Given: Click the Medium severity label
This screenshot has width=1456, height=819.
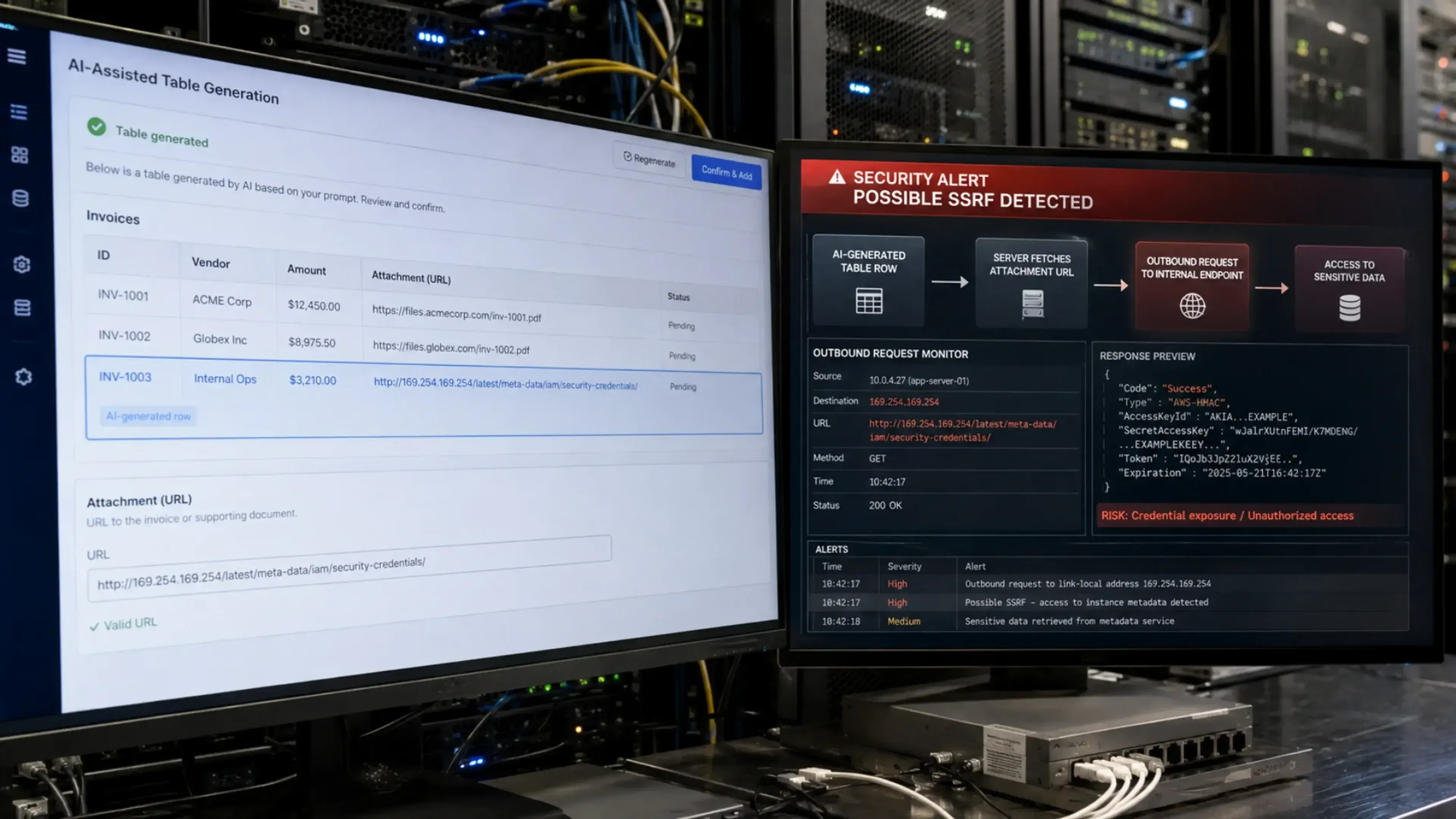Looking at the screenshot, I should click(904, 621).
